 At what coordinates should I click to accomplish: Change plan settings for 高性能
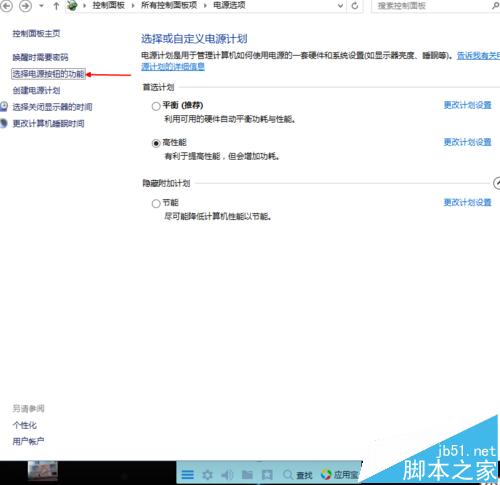click(467, 142)
